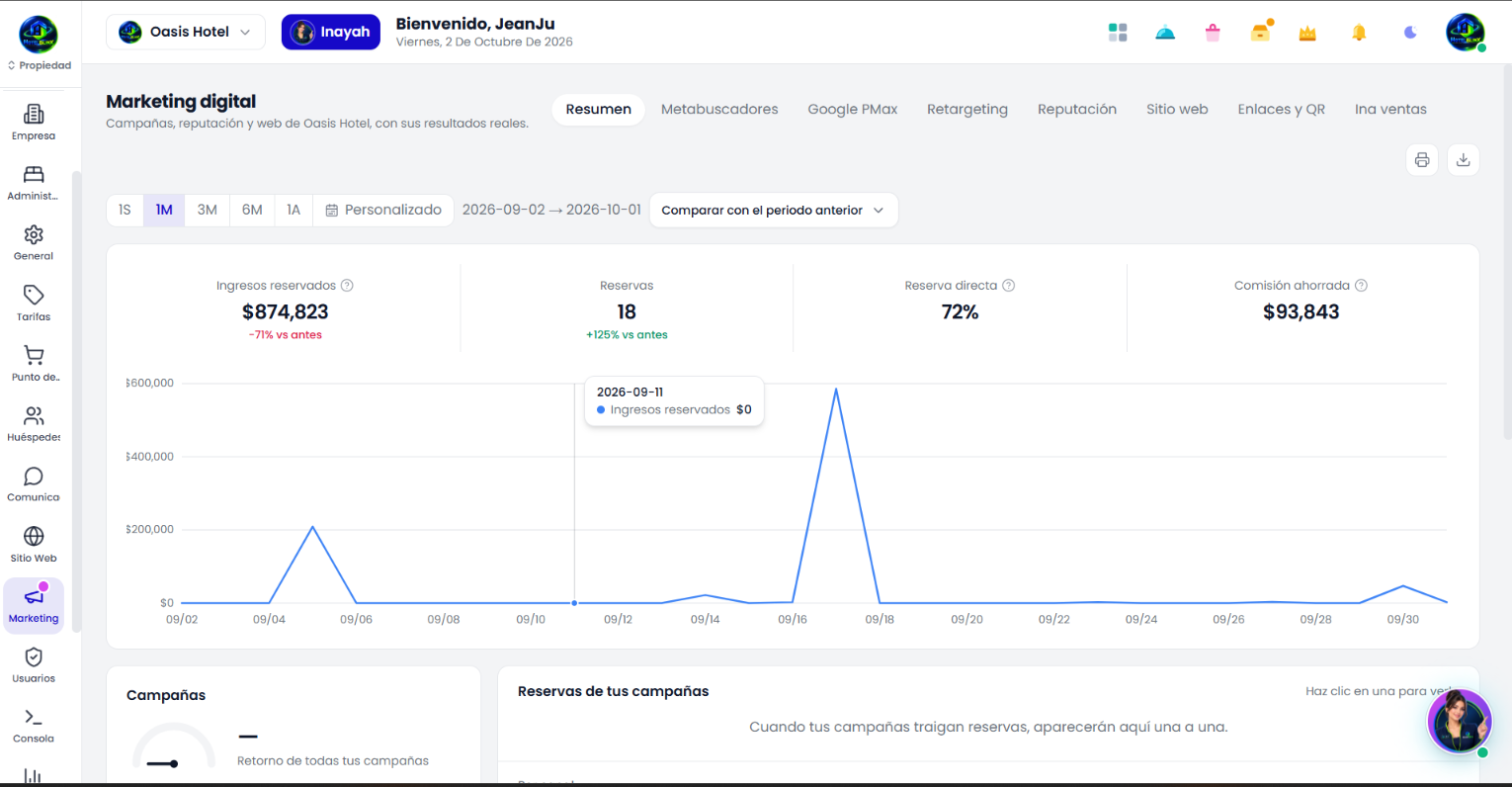Toggle dark mode moon icon
Viewport: 1512px width, 787px height.
click(1410, 33)
